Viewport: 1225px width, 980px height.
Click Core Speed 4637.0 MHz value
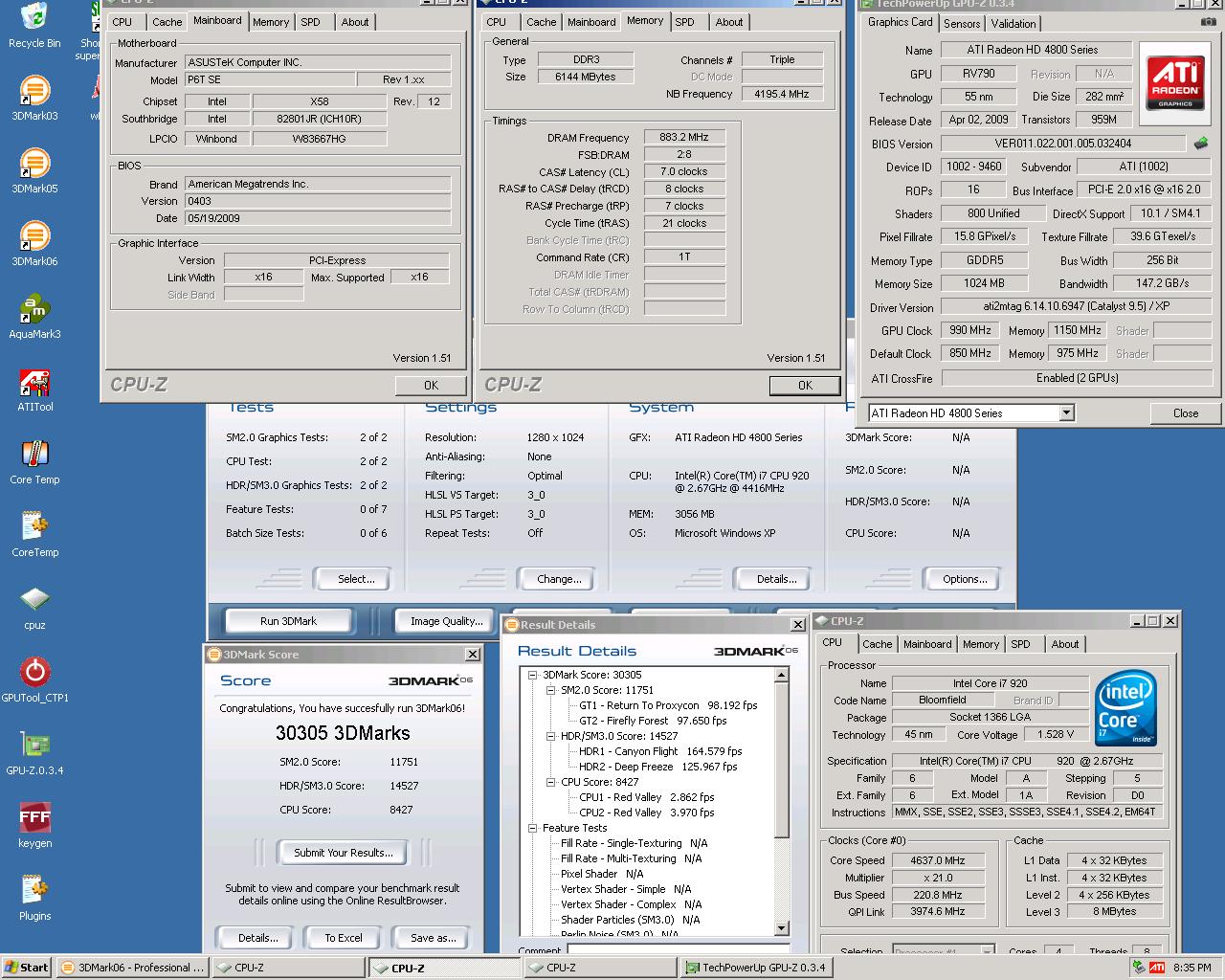[x=938, y=860]
